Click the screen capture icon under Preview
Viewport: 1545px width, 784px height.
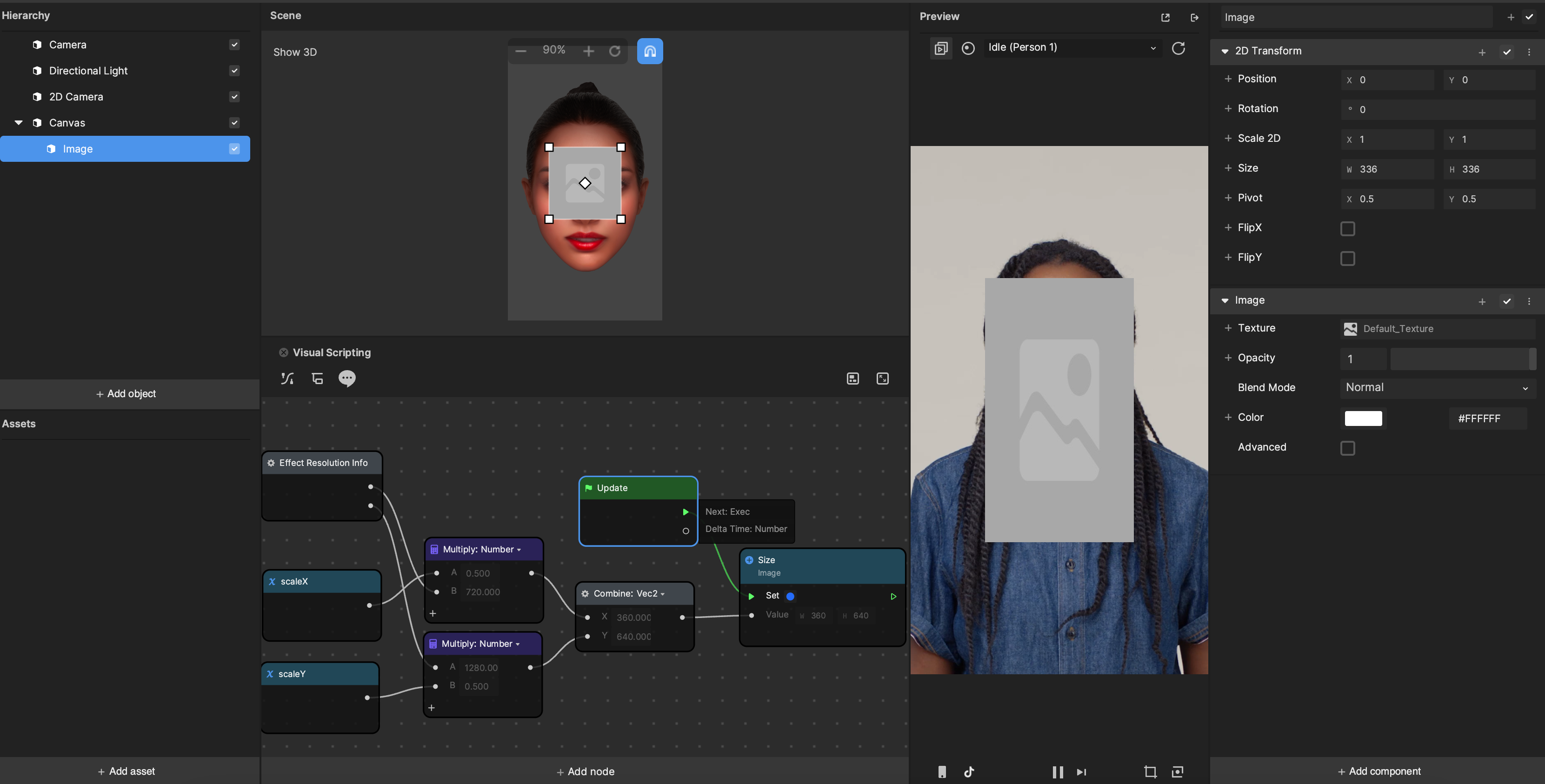1177,772
